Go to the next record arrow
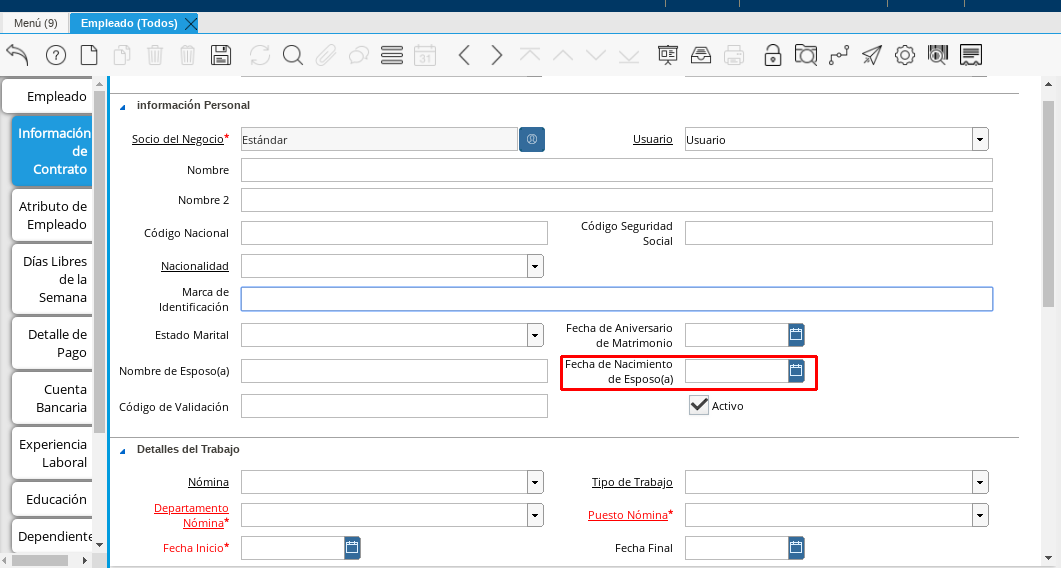 496,55
